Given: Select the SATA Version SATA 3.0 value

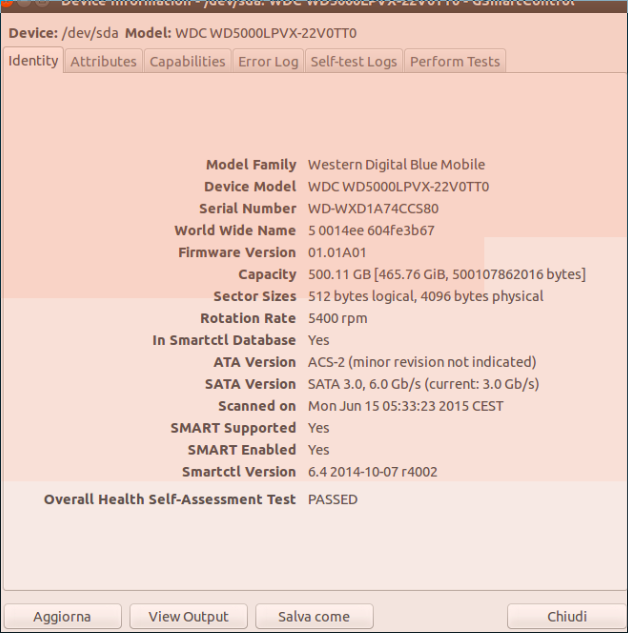Looking at the screenshot, I should [423, 384].
